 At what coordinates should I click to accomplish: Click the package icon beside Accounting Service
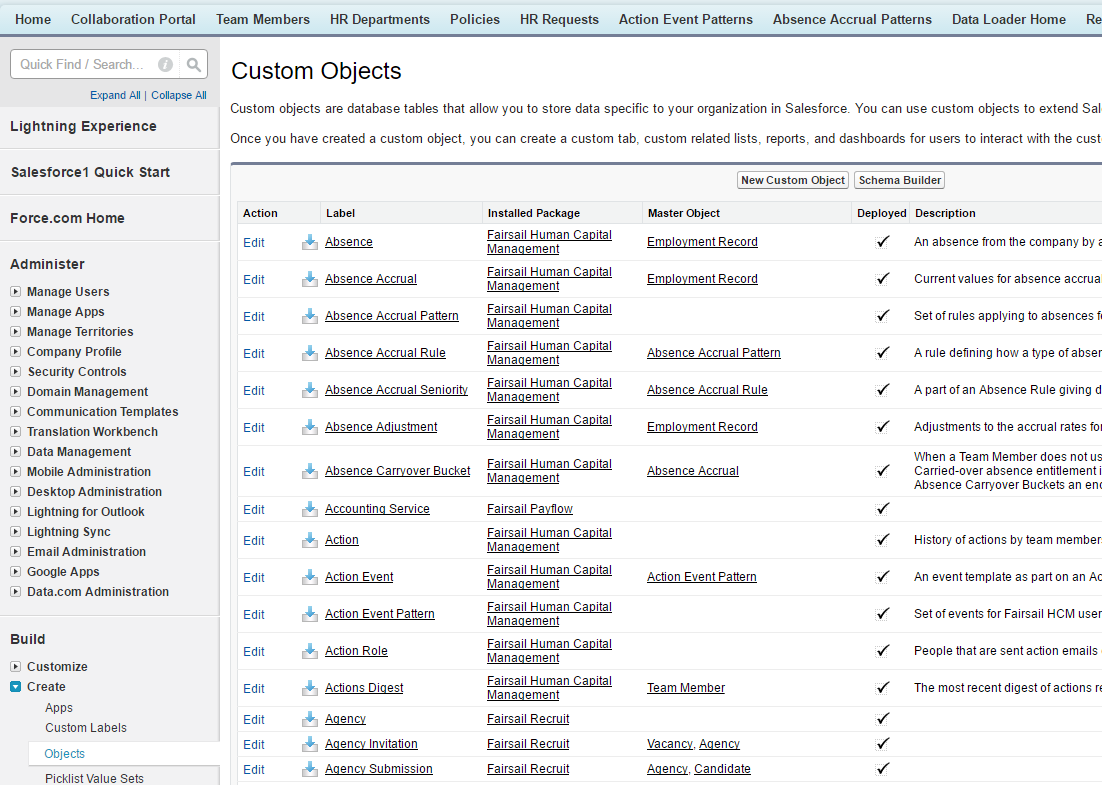tap(310, 509)
